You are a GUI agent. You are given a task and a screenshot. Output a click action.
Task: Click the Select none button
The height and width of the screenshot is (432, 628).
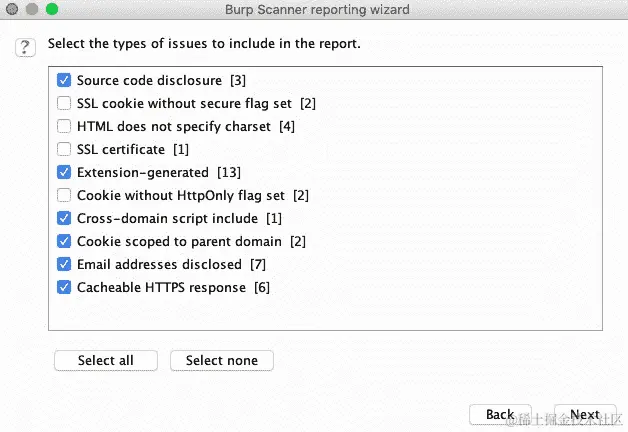pyautogui.click(x=222, y=360)
